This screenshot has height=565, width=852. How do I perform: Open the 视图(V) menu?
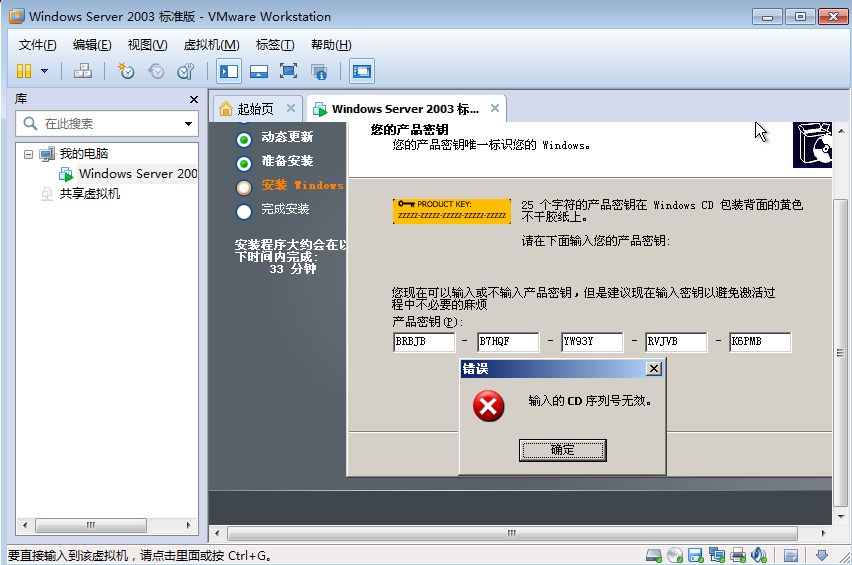(x=148, y=45)
